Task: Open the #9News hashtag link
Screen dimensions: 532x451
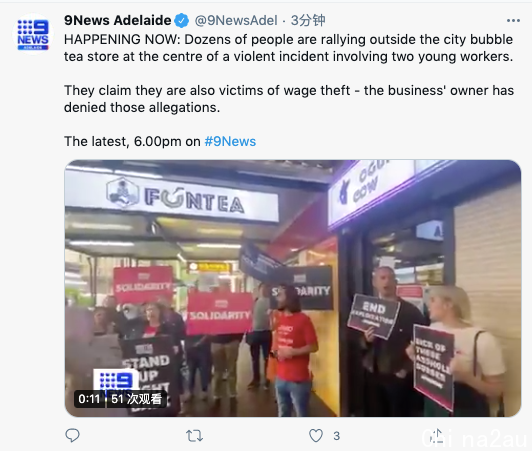Action: 230,142
